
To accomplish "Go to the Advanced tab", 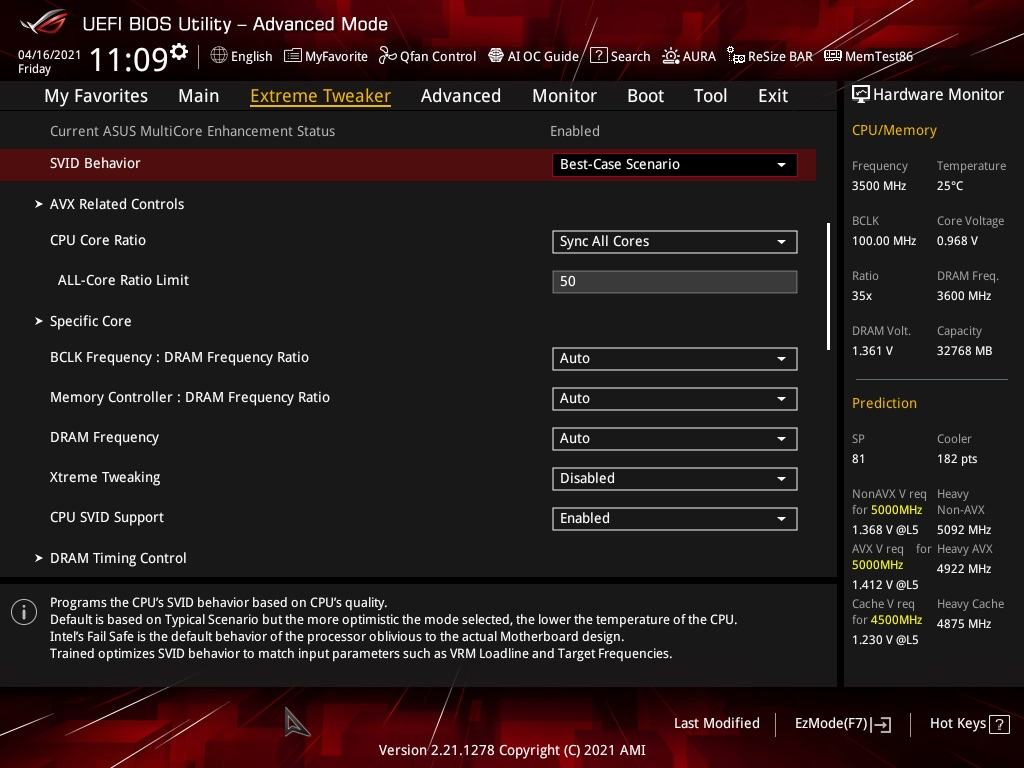I will point(461,96).
